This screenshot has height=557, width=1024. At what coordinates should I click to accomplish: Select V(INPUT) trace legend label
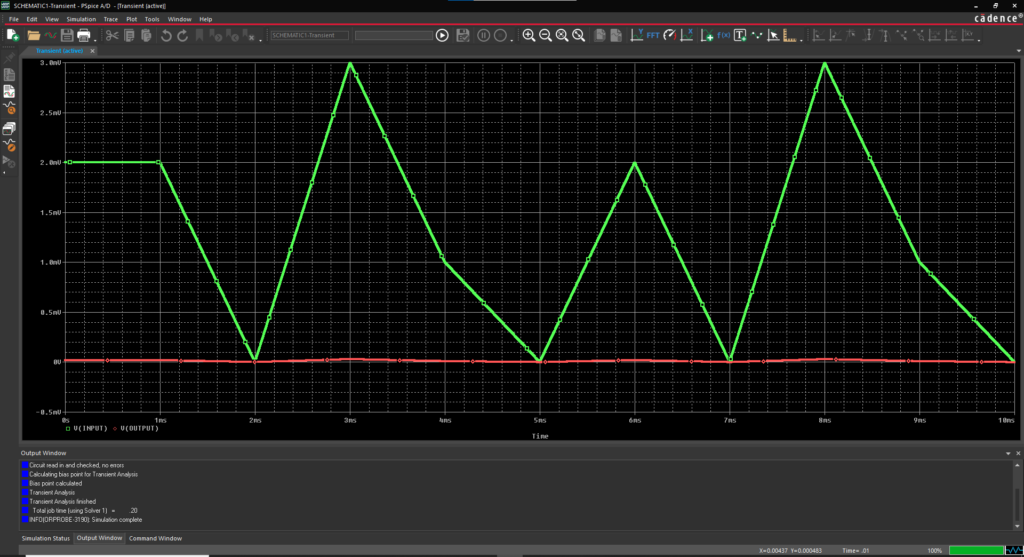coord(90,428)
